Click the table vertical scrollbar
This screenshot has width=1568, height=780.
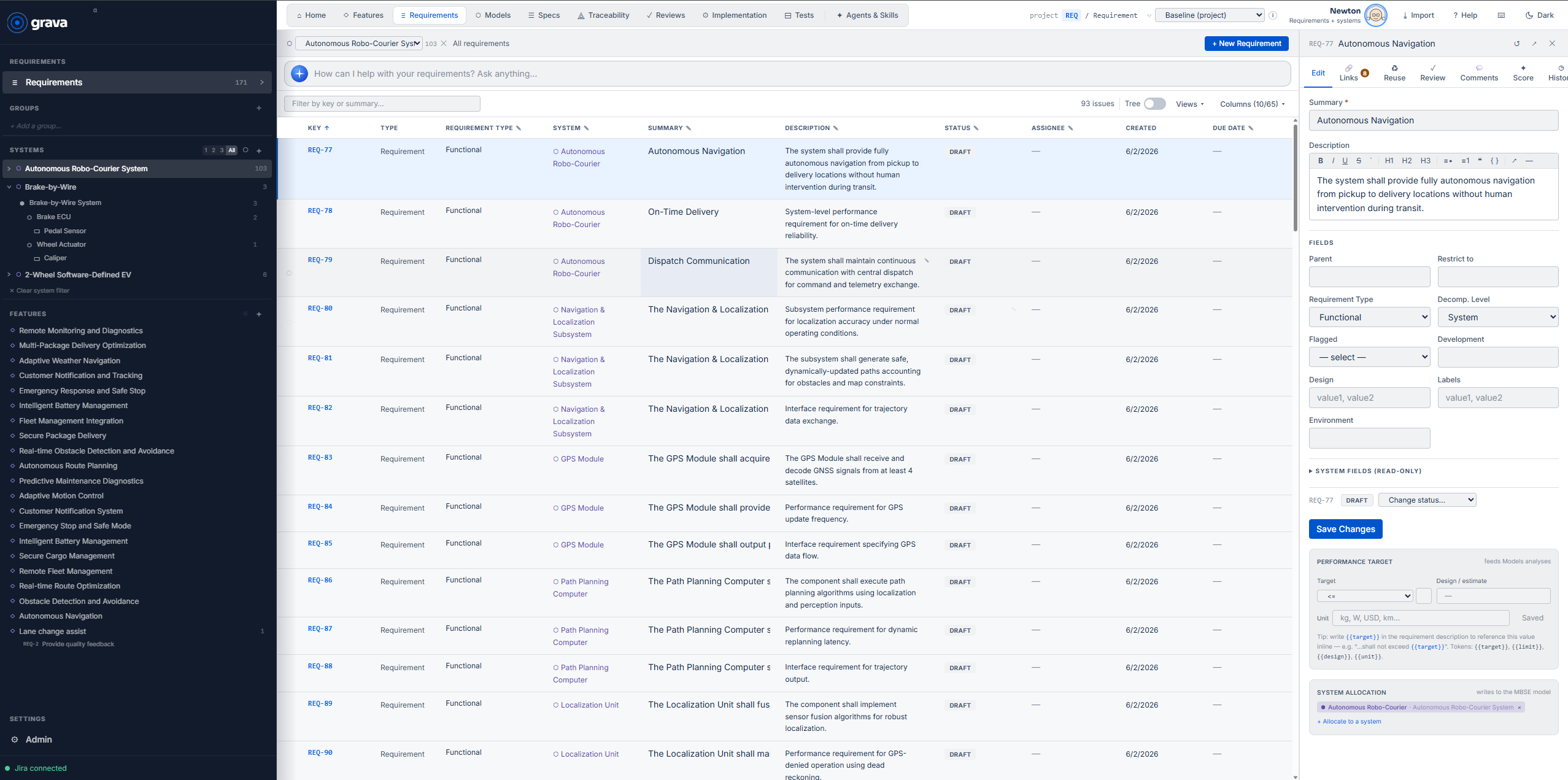tap(1296, 178)
